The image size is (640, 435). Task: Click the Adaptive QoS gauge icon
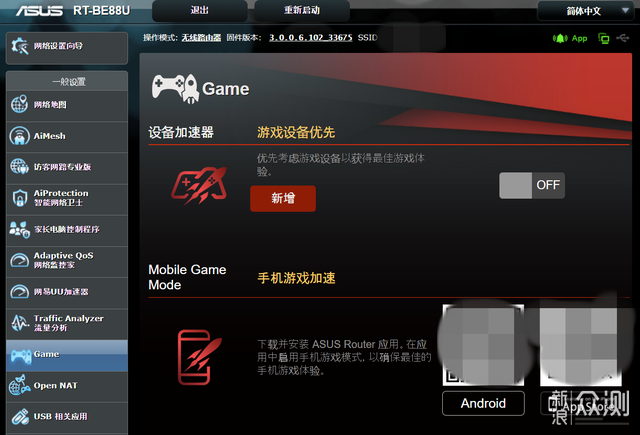pos(19,260)
